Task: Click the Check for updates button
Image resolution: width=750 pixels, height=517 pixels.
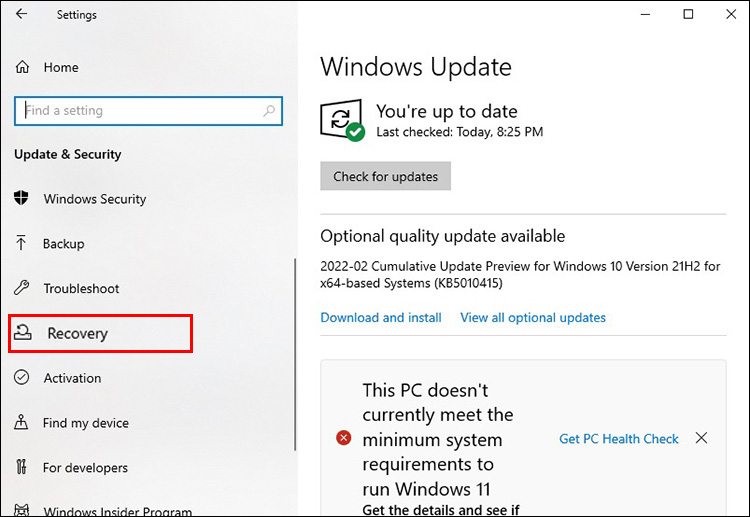Action: (386, 176)
